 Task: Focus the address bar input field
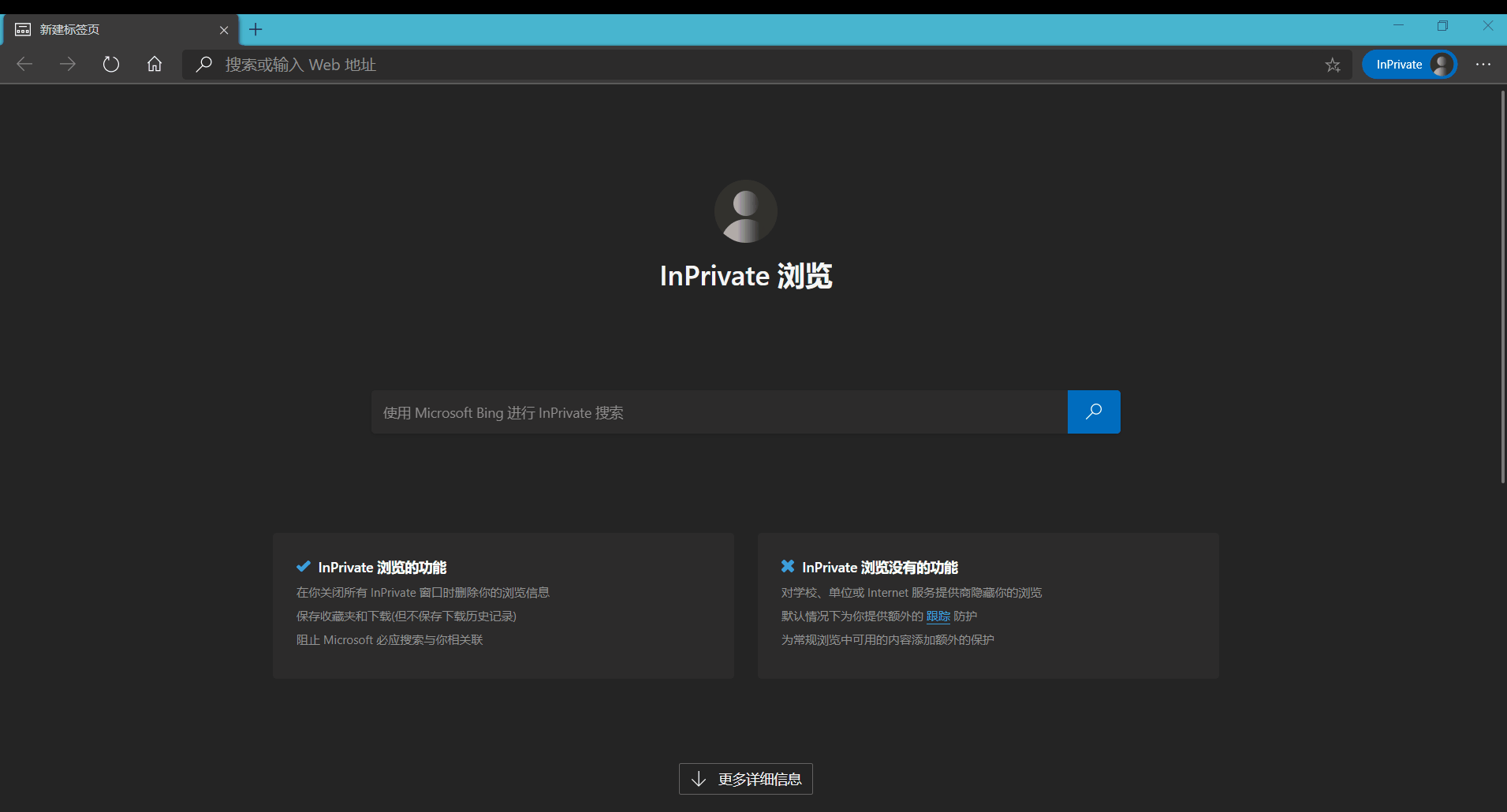(710, 65)
